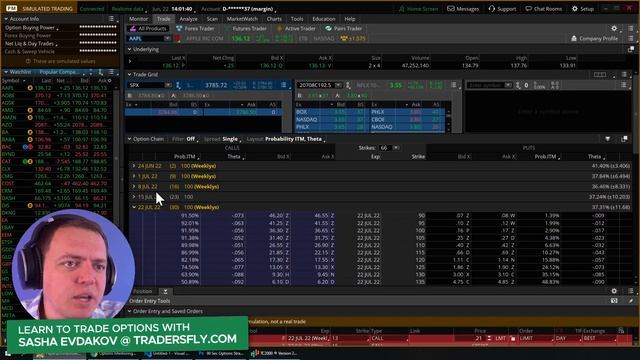Open the SPX symbol dropdown in Trade Grid
This screenshot has height=360, width=640.
point(168,85)
